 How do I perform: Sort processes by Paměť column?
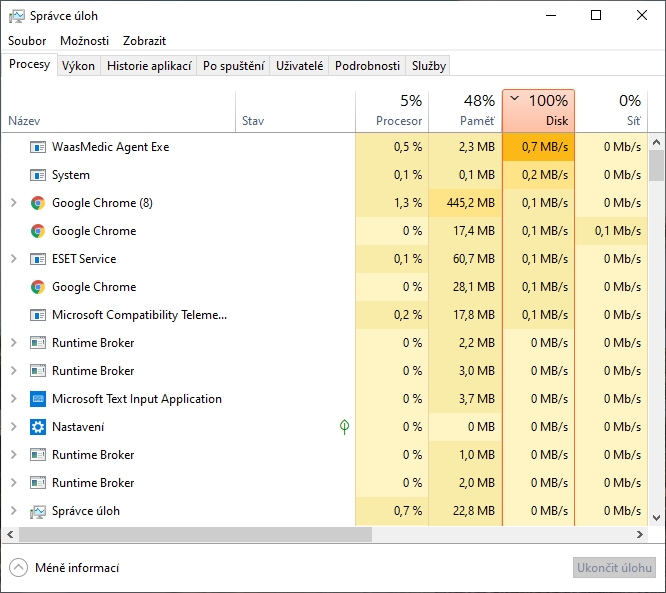coord(465,110)
